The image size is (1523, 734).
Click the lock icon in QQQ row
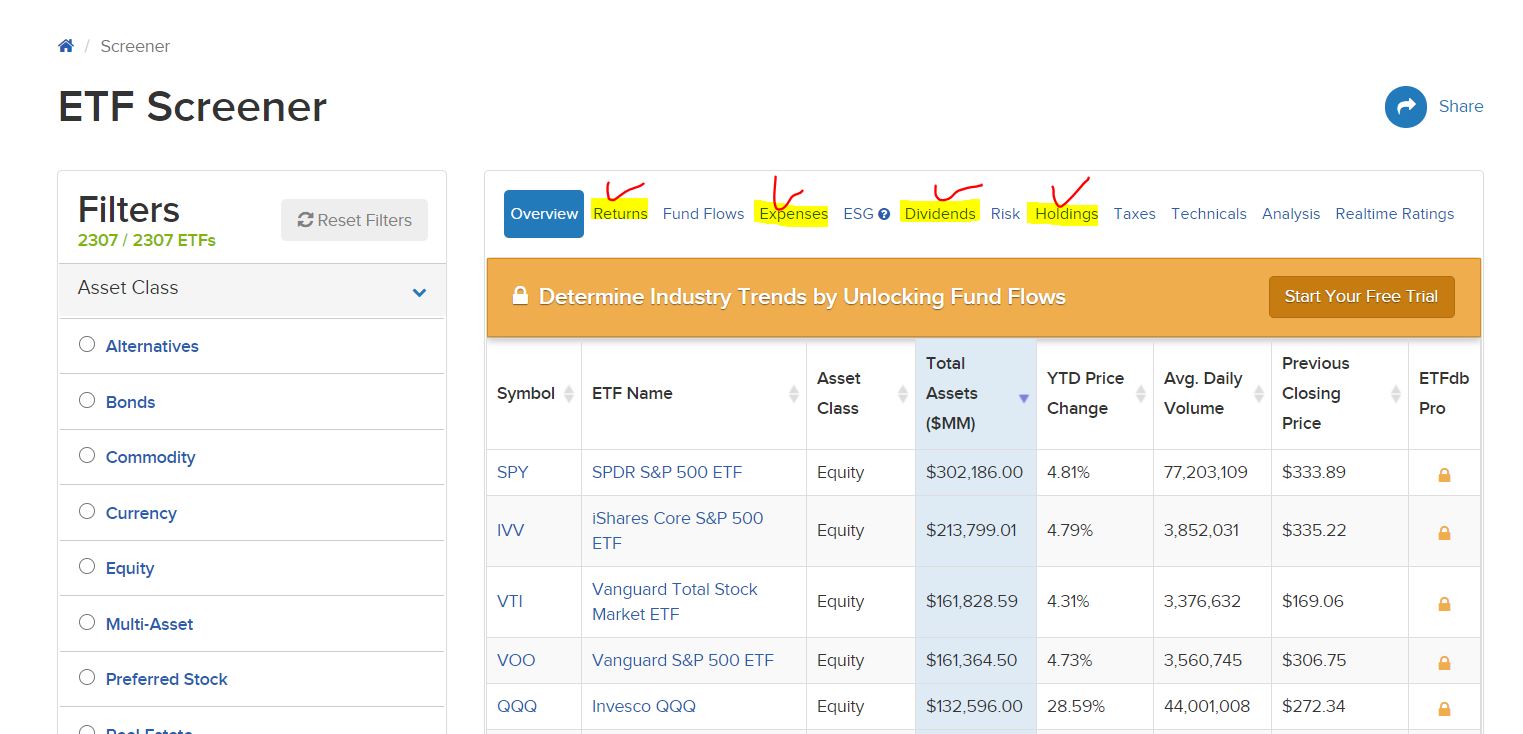[1444, 709]
